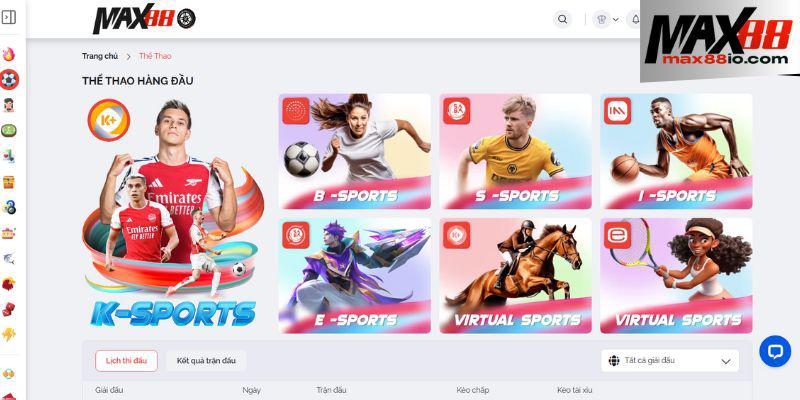Image resolution: width=800 pixels, height=400 pixels.
Task: Switch to the Lịch thi đấu tab
Action: coord(126,361)
